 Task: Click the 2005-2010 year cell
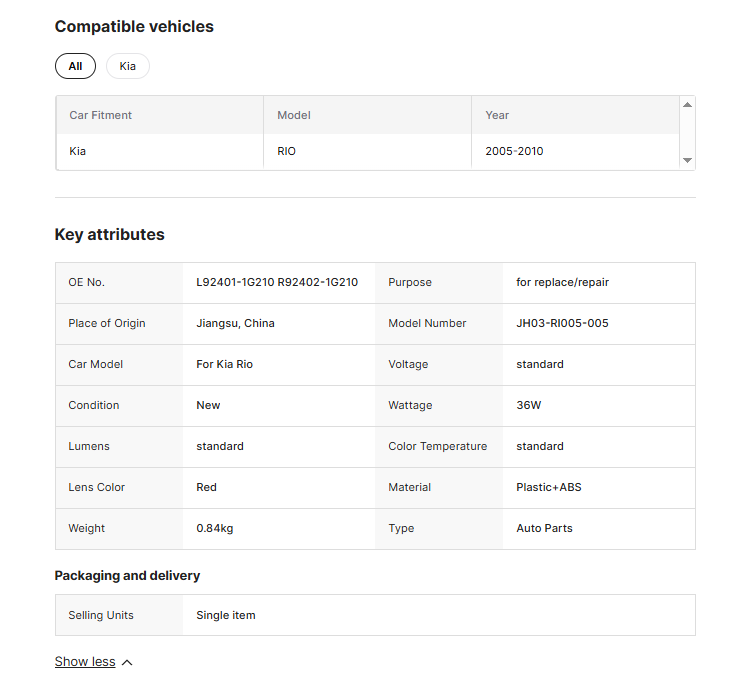click(514, 152)
